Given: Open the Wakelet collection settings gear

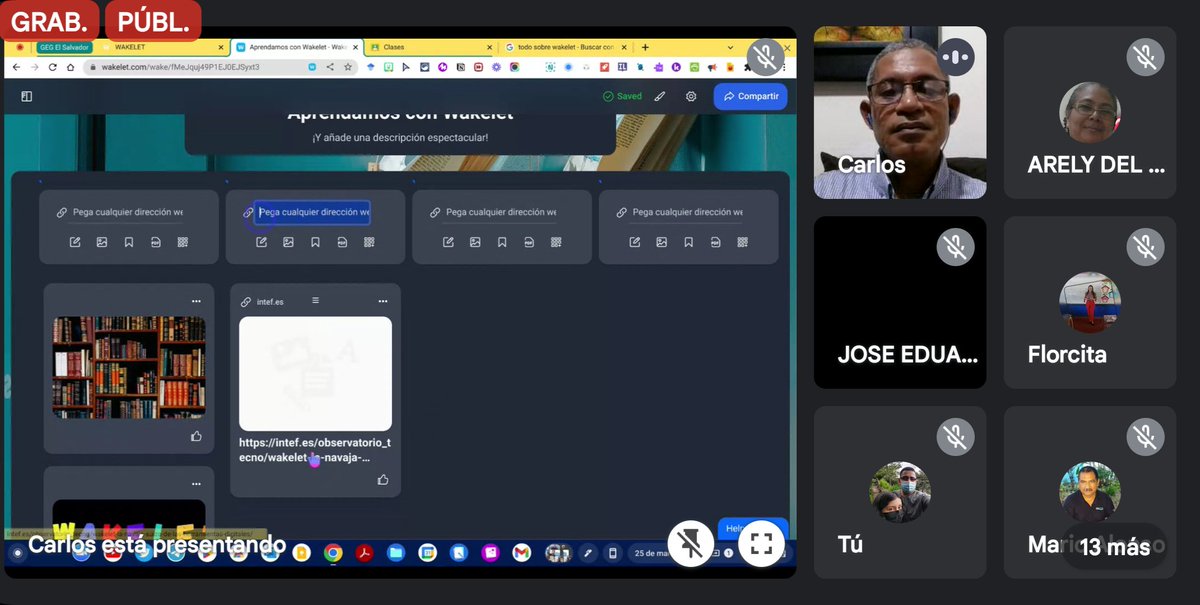Looking at the screenshot, I should (691, 97).
